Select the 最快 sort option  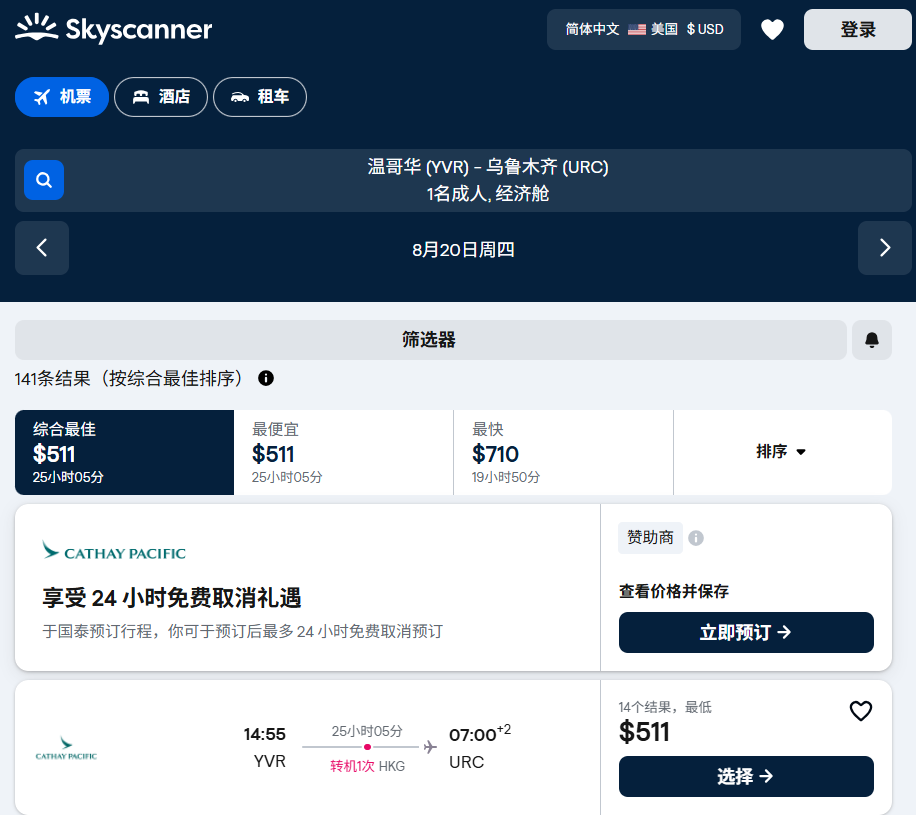563,452
